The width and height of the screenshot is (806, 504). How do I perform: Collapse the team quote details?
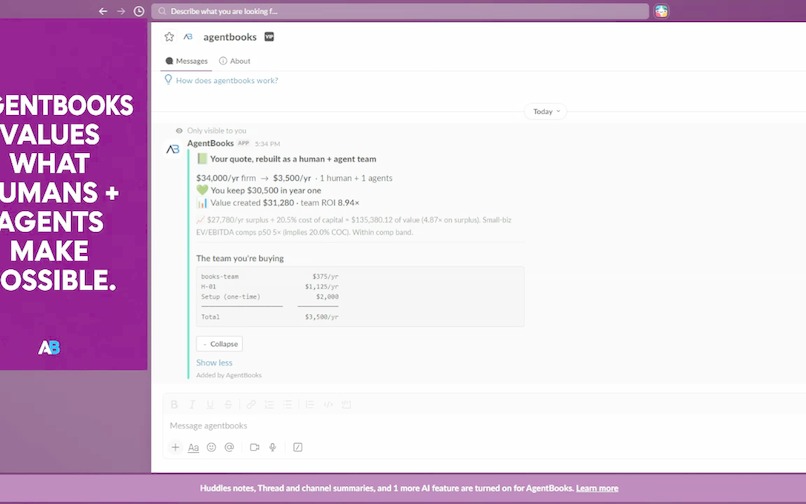click(x=219, y=344)
